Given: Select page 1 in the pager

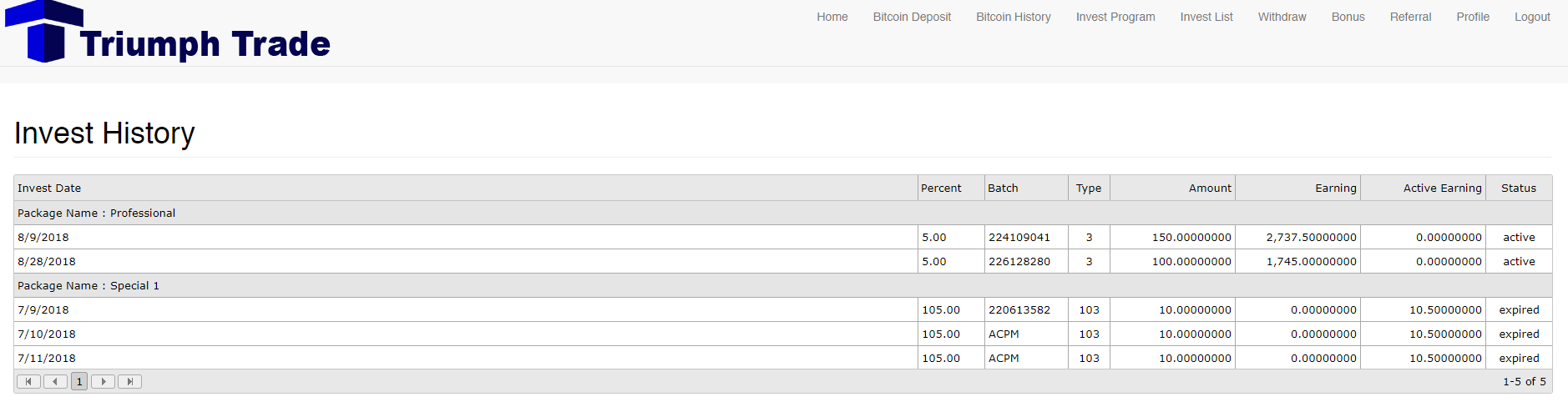Looking at the screenshot, I should pos(79,382).
